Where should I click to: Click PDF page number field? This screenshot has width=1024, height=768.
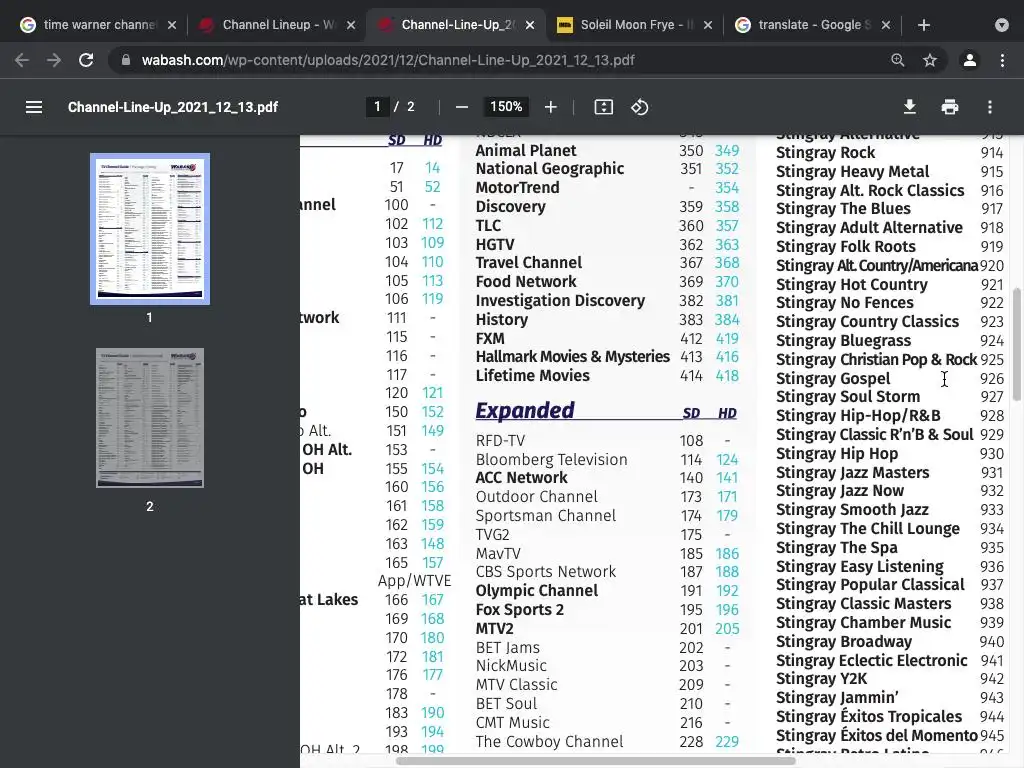377,106
